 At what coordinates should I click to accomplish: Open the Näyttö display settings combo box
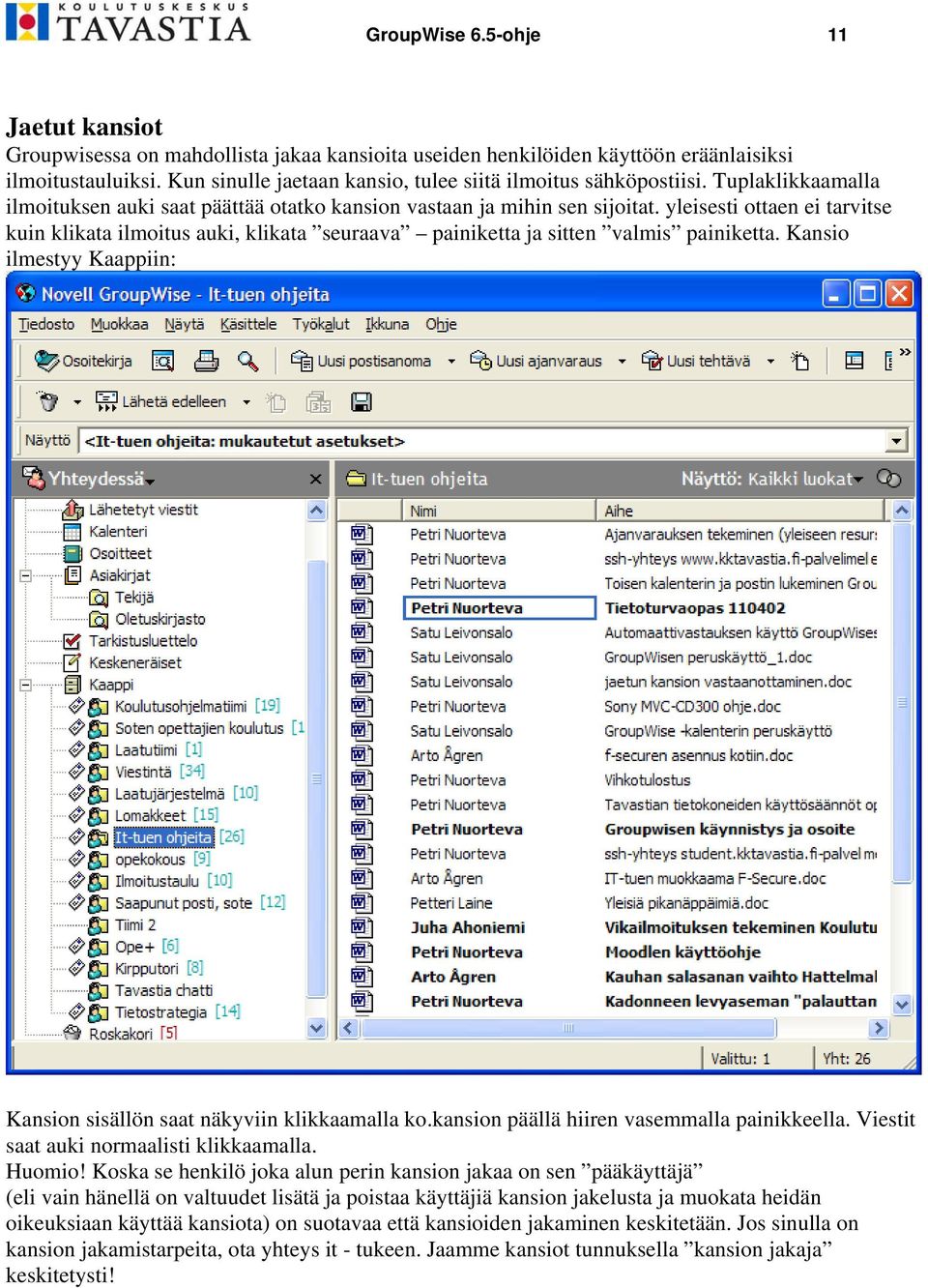click(x=493, y=441)
